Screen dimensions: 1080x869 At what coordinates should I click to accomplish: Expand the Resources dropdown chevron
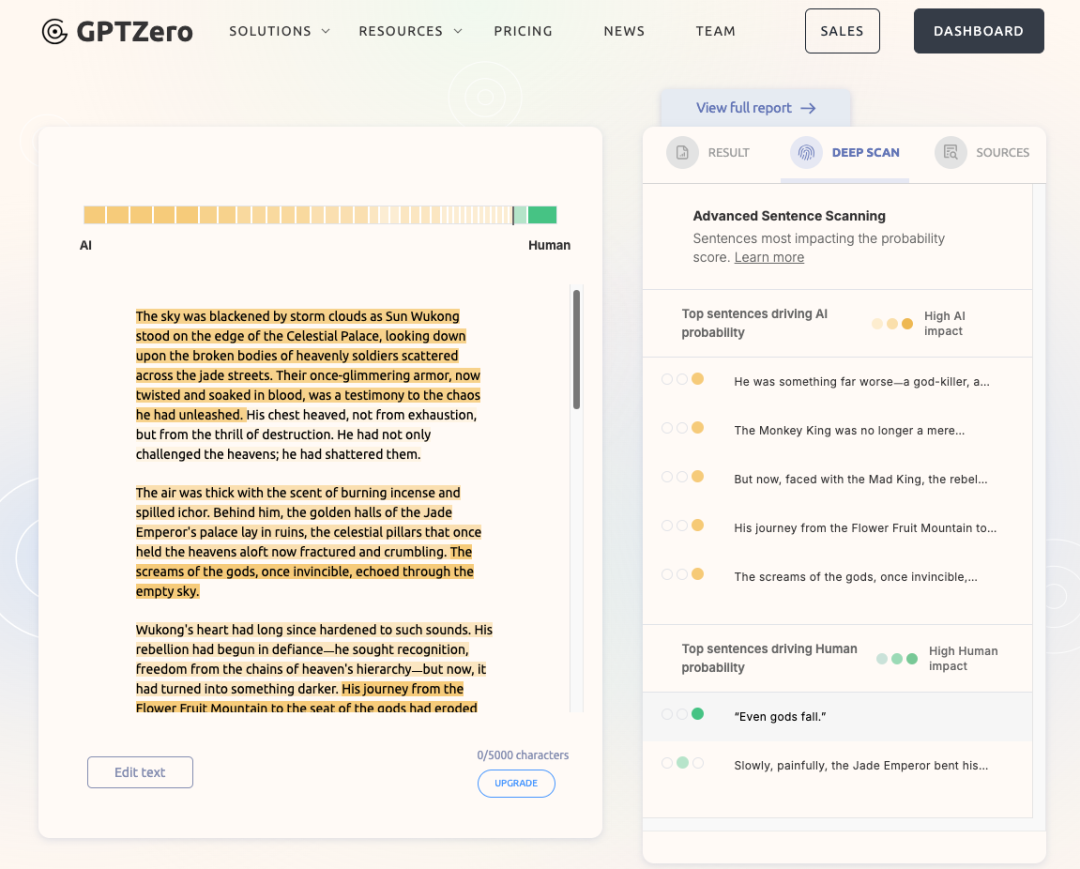pos(458,31)
